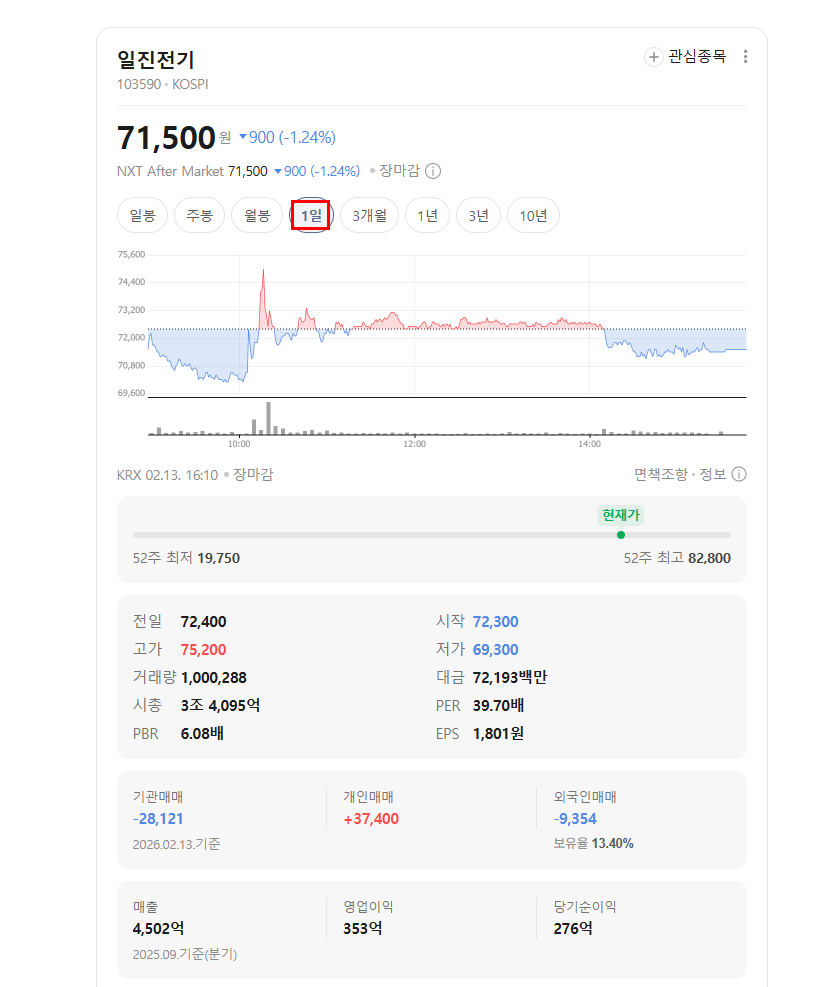Add stock to 관심종목 with plus icon
826x987 pixels.
(653, 57)
